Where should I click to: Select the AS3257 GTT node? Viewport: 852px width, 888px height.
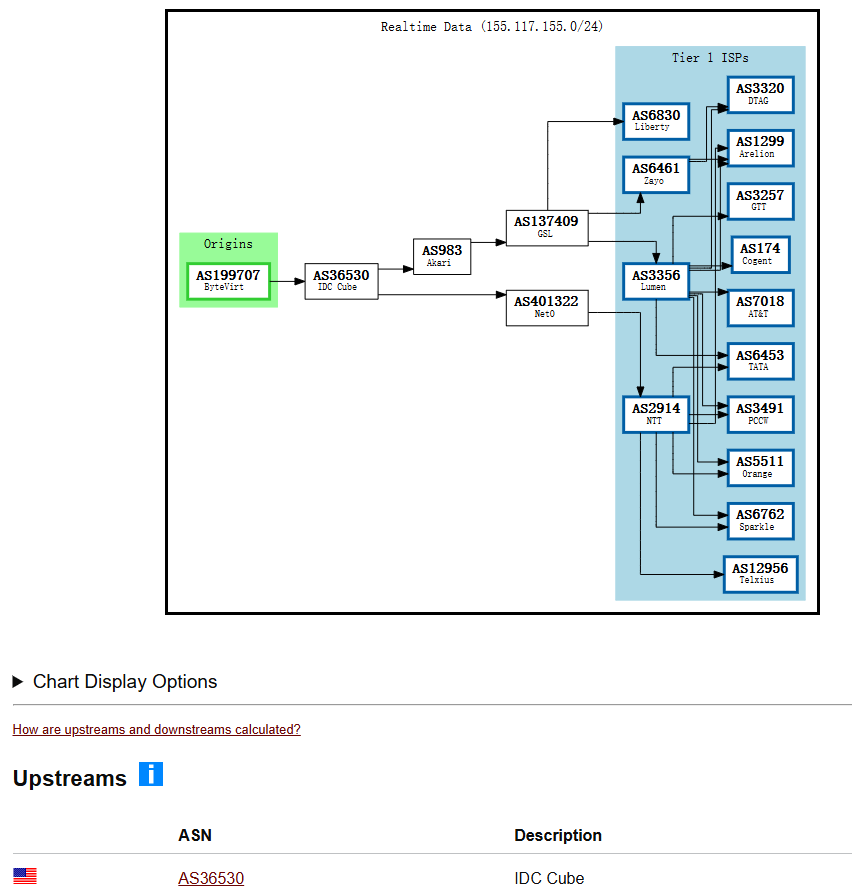[760, 201]
